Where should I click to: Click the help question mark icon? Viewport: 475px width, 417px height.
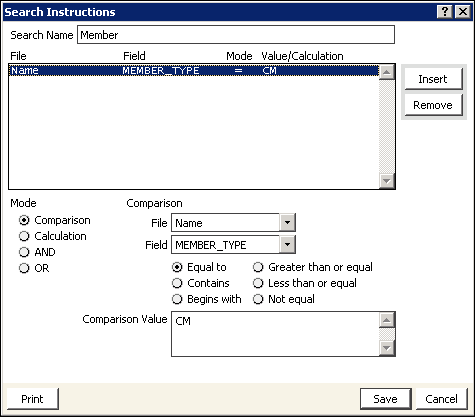pyautogui.click(x=444, y=12)
